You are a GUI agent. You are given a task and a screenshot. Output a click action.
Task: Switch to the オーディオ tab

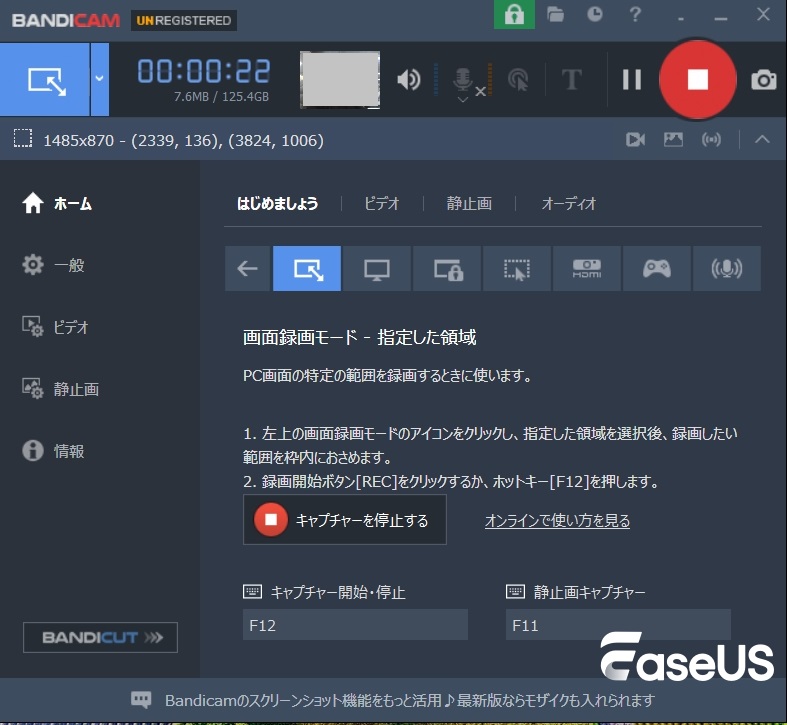click(569, 203)
